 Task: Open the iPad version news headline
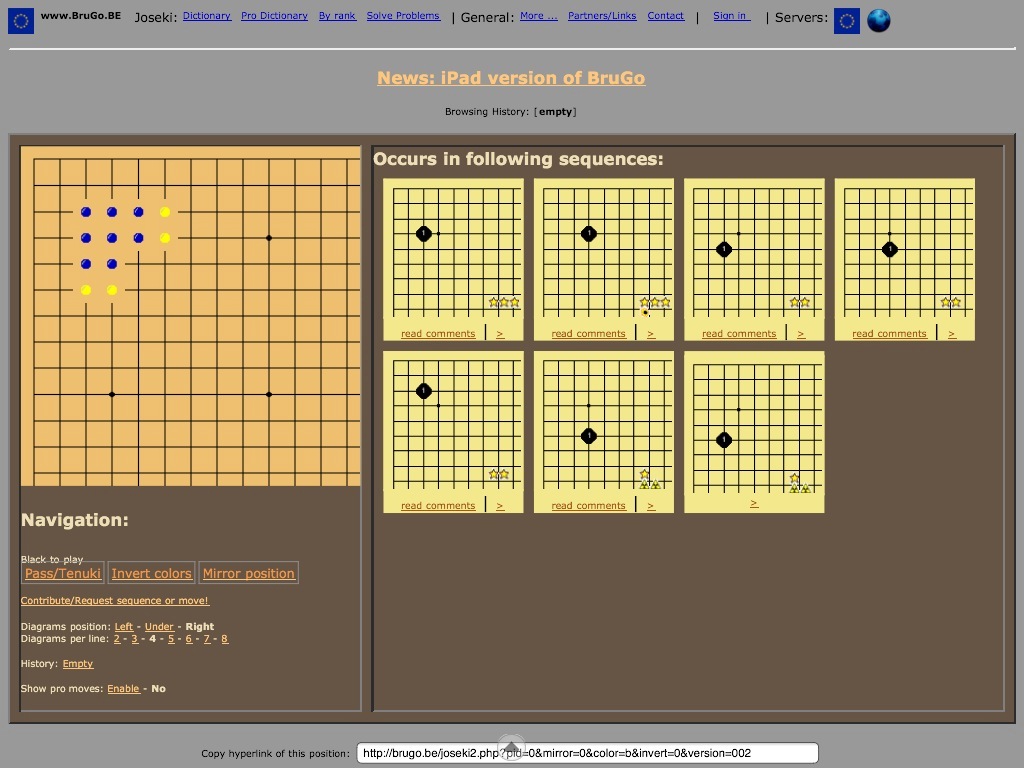click(511, 78)
